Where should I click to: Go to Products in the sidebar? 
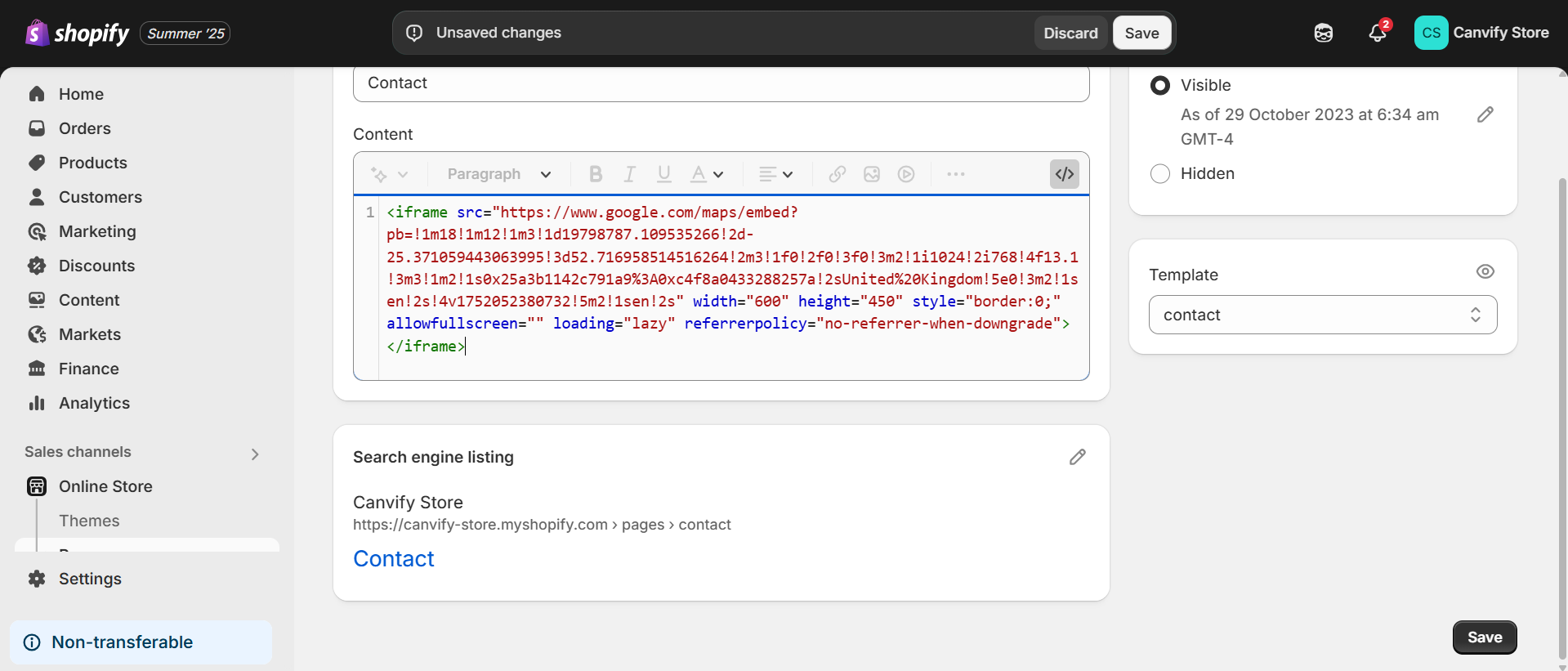tap(92, 163)
